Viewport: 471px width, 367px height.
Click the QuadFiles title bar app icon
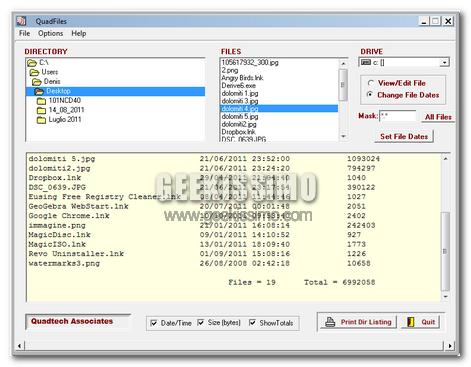tap(21, 21)
